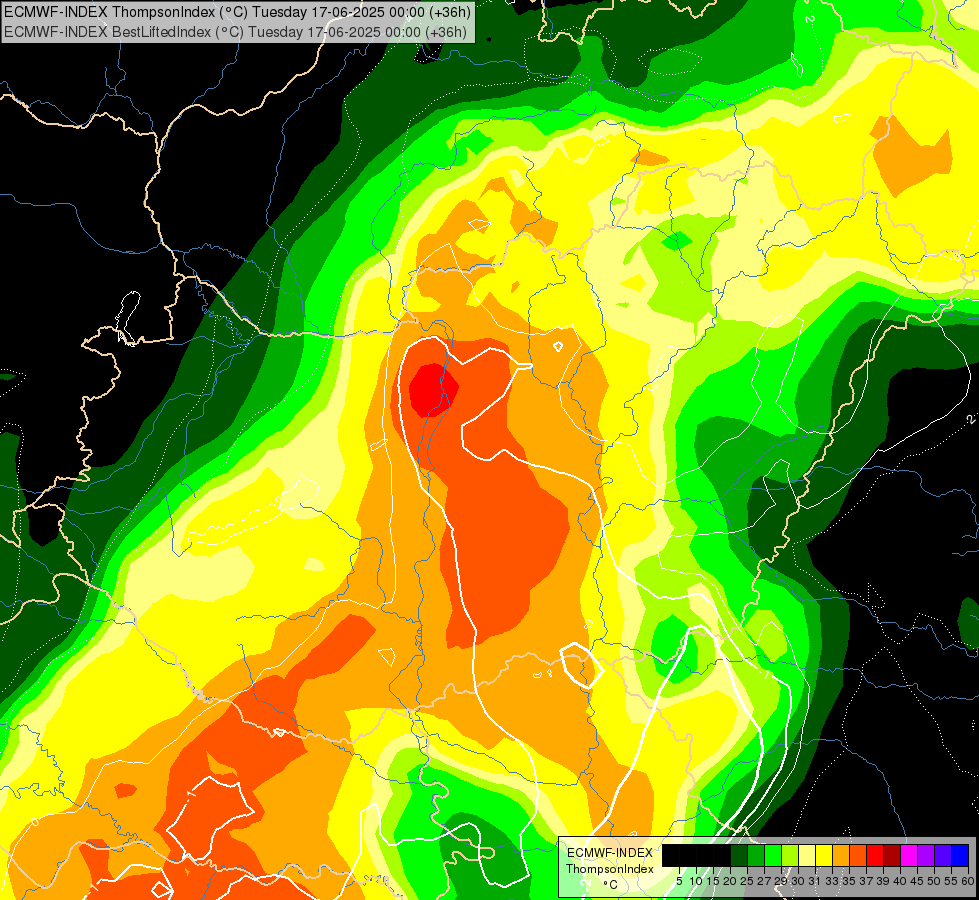This screenshot has width=979, height=900.
Task: Click the legend tick label 60
Action: tap(968, 881)
